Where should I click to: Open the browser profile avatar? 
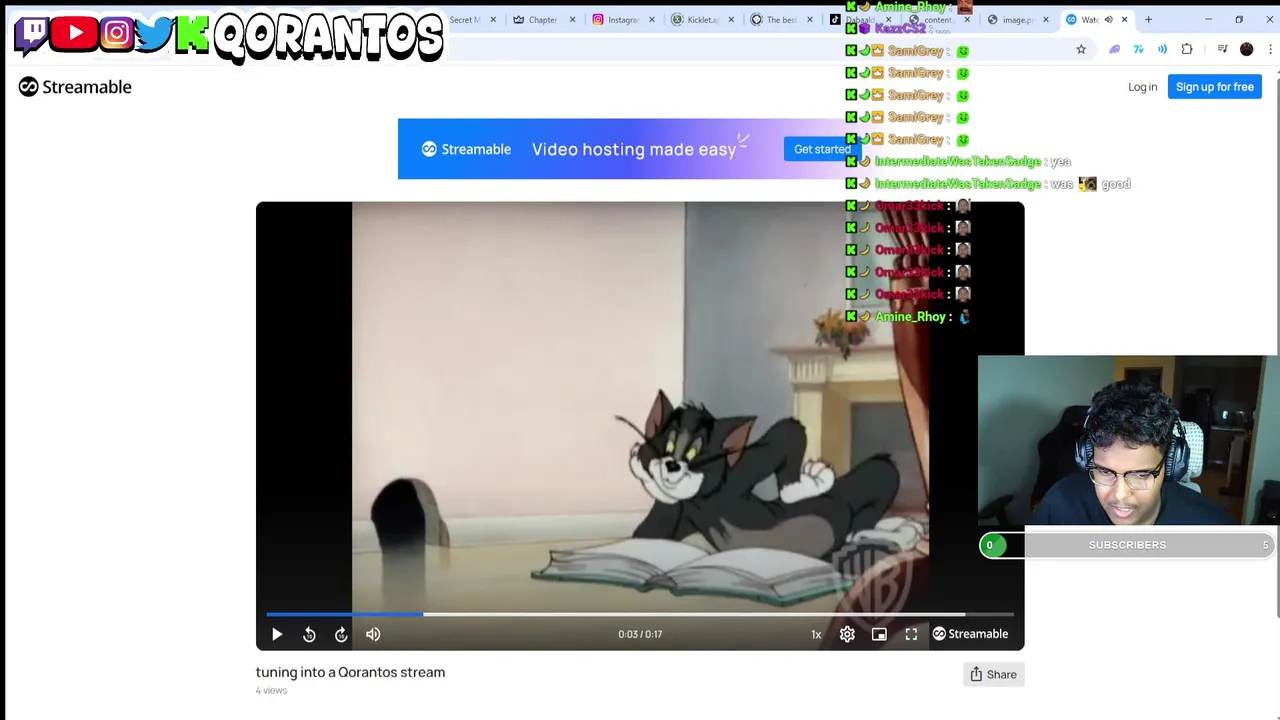pos(1246,49)
